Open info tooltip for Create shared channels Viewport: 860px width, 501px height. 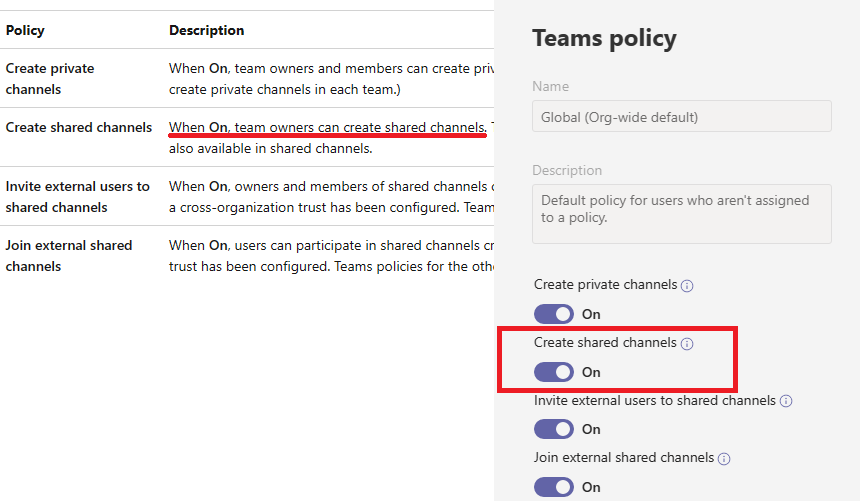tap(687, 344)
